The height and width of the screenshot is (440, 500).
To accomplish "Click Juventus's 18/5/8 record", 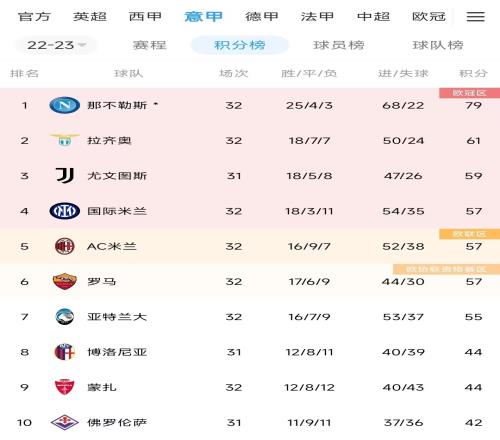I will 309,176.
